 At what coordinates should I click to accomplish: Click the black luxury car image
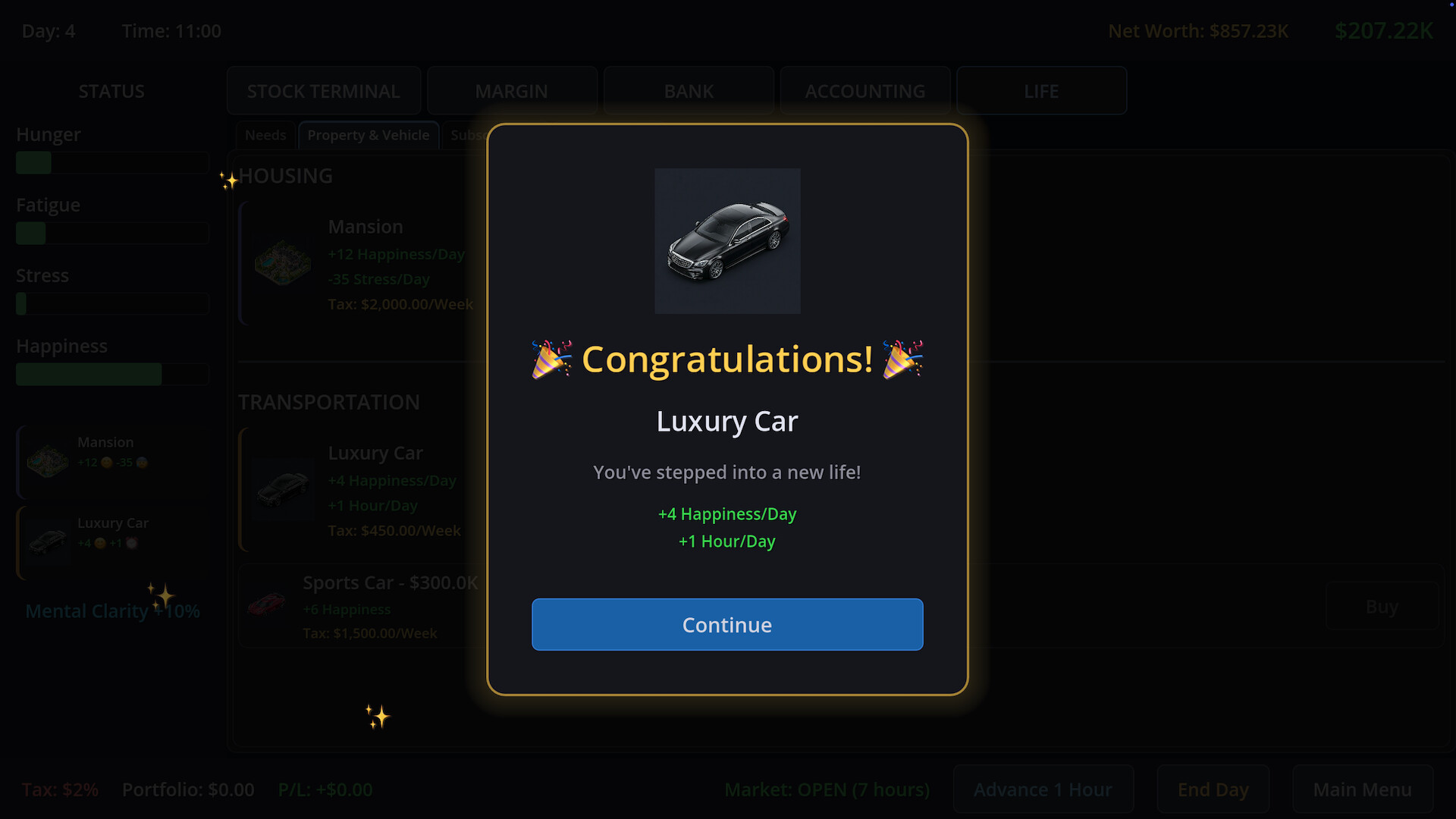727,241
